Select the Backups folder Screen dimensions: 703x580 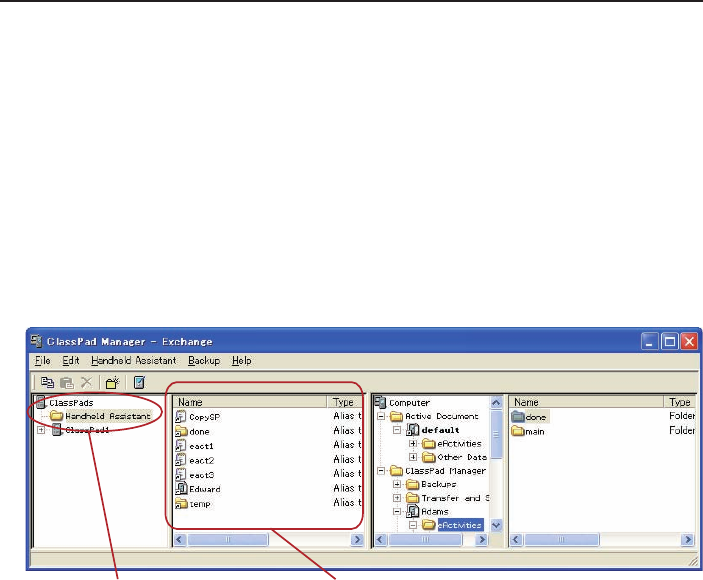(x=438, y=484)
